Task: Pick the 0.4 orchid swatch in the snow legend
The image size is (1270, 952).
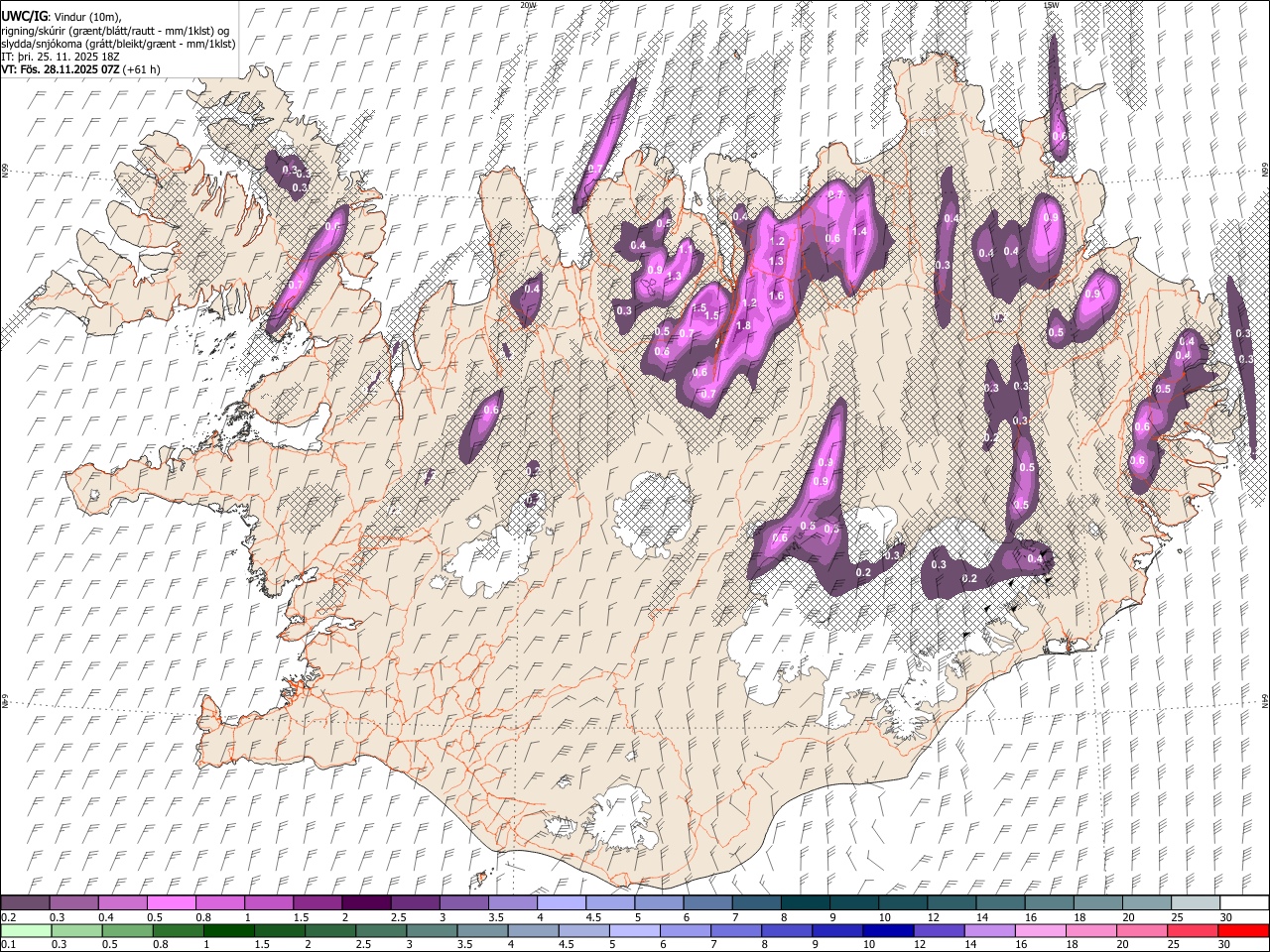Action: 122,903
